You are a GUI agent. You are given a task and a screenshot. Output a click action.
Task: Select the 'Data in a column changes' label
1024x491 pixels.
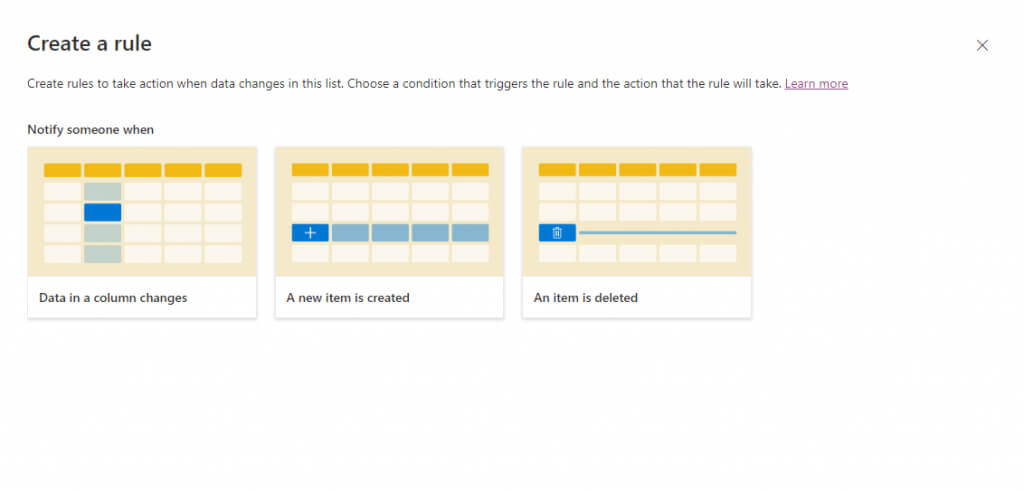[x=113, y=298]
